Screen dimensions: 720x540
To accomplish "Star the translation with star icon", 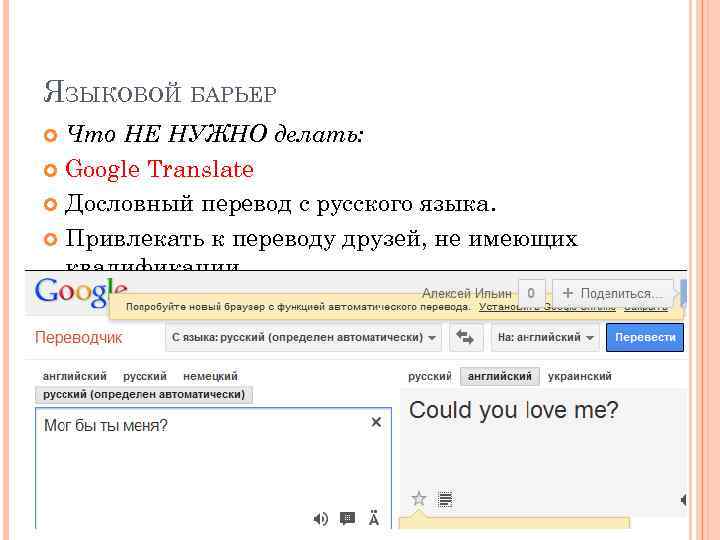I will pyautogui.click(x=419, y=499).
